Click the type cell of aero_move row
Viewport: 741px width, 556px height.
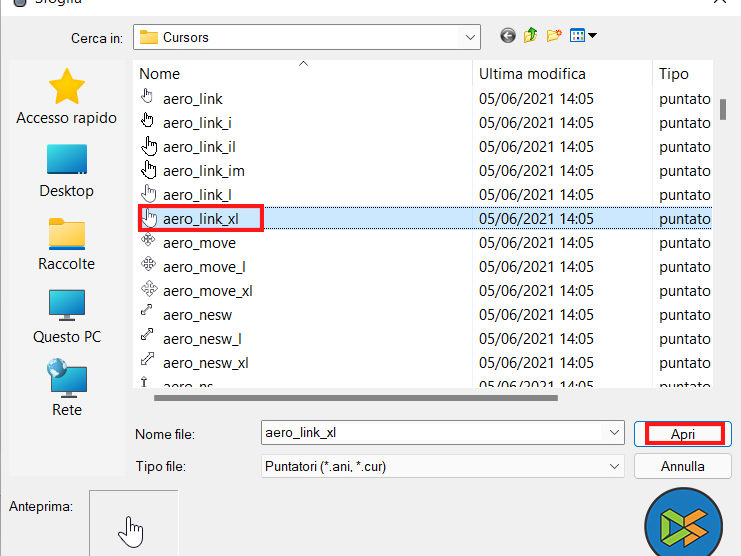(x=685, y=243)
